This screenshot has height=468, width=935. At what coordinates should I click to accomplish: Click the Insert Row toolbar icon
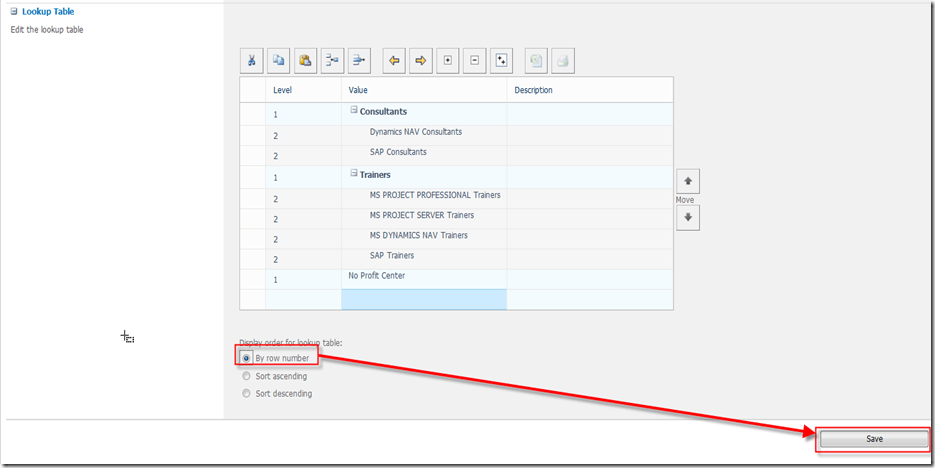(333, 61)
